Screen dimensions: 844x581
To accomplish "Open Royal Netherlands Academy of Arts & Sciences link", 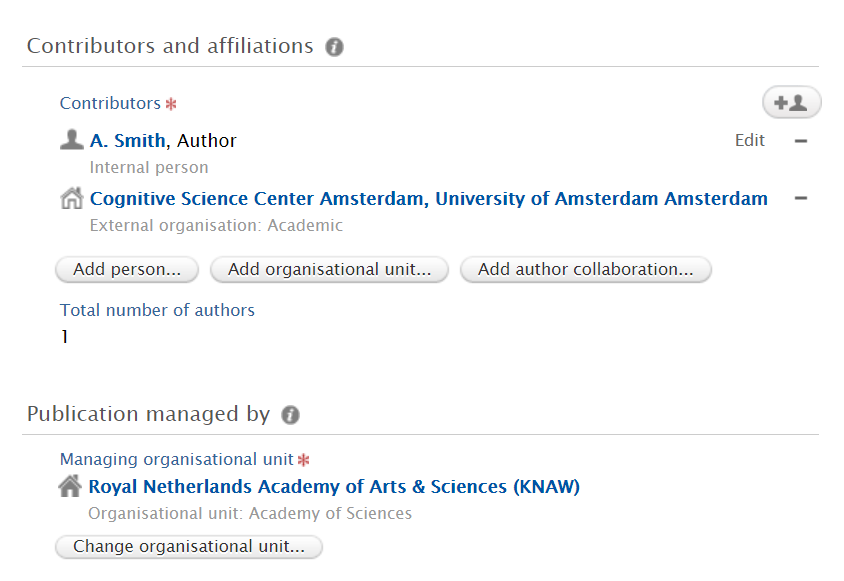I will pos(334,487).
